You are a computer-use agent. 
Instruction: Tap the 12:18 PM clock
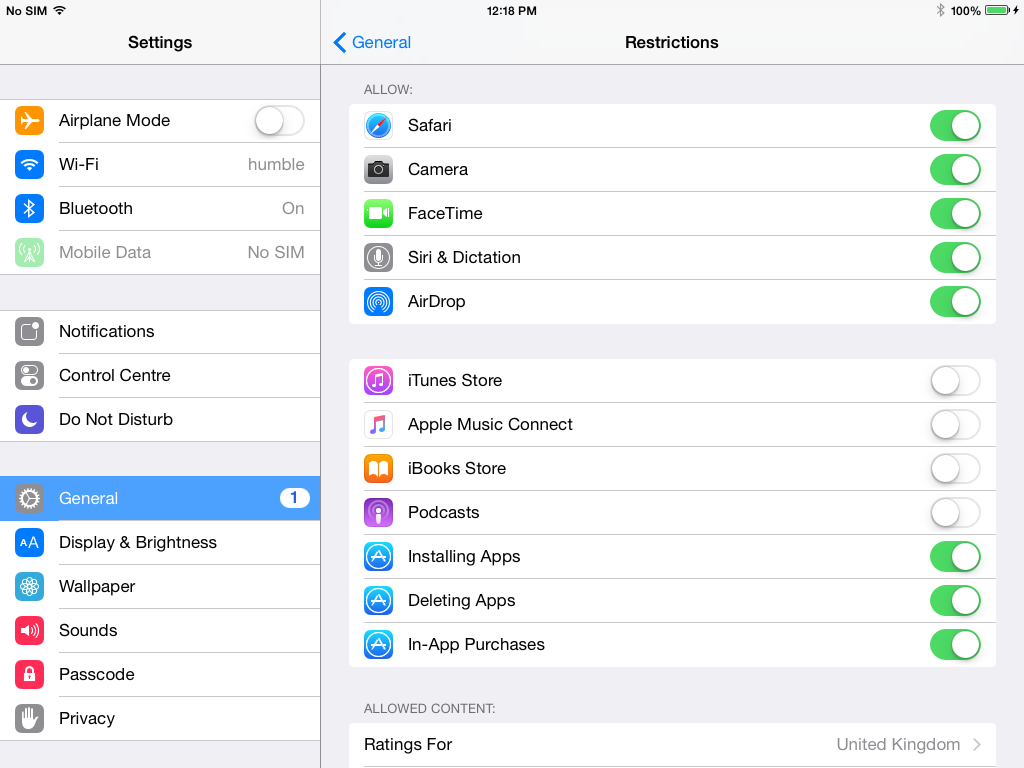pyautogui.click(x=512, y=10)
